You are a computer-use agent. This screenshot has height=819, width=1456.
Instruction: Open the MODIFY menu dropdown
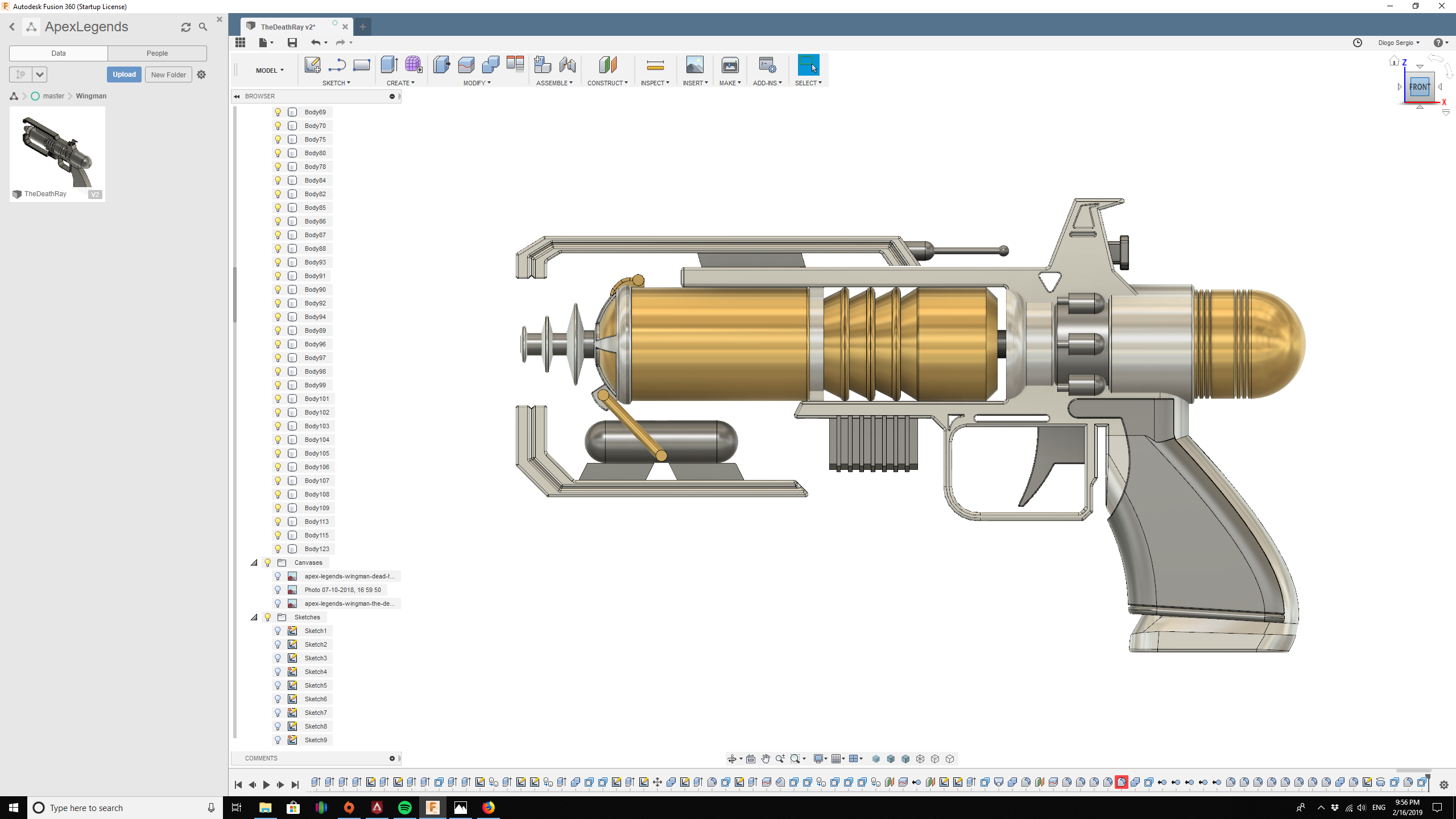tap(477, 83)
